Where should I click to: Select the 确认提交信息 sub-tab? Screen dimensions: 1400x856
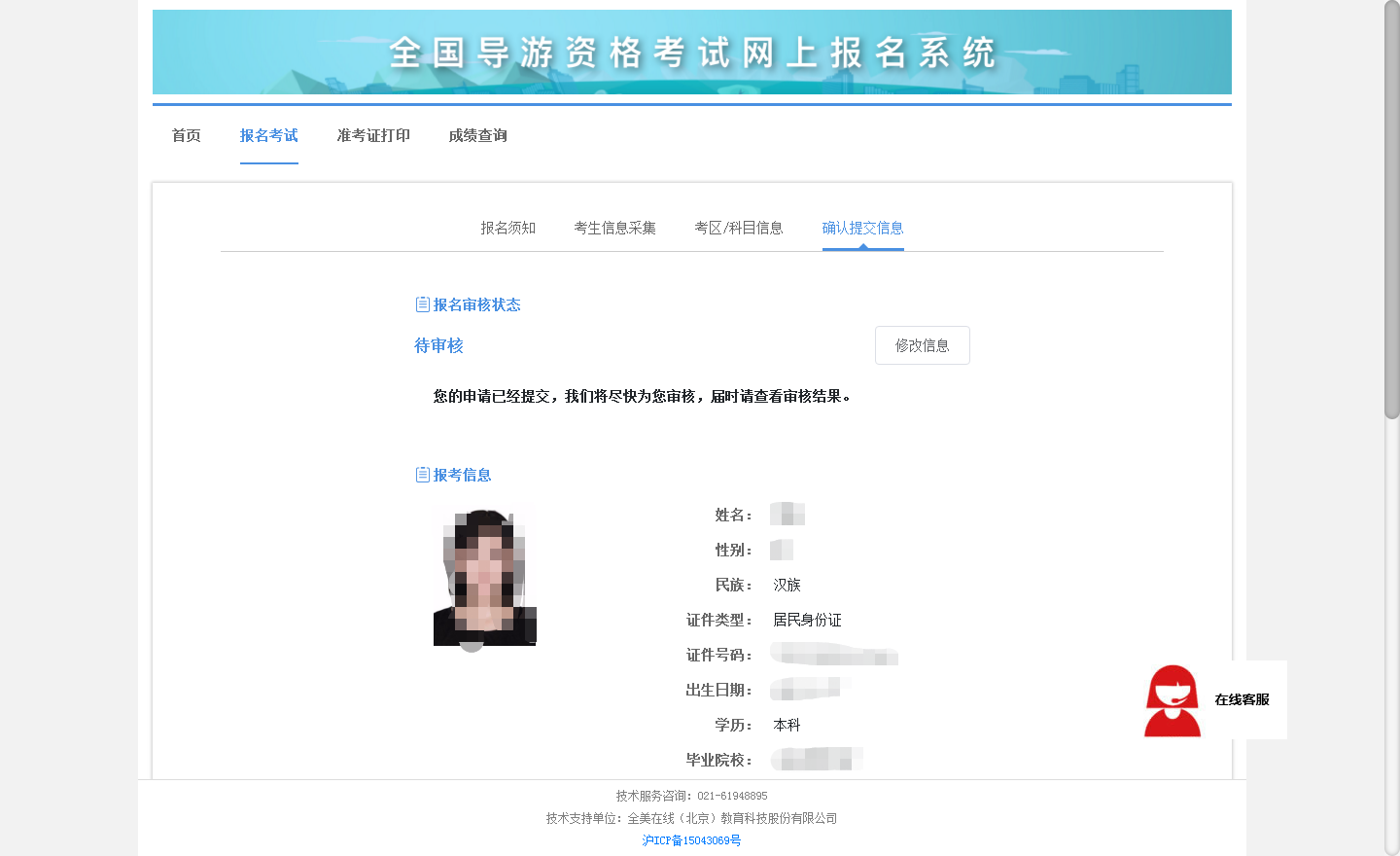tap(862, 228)
